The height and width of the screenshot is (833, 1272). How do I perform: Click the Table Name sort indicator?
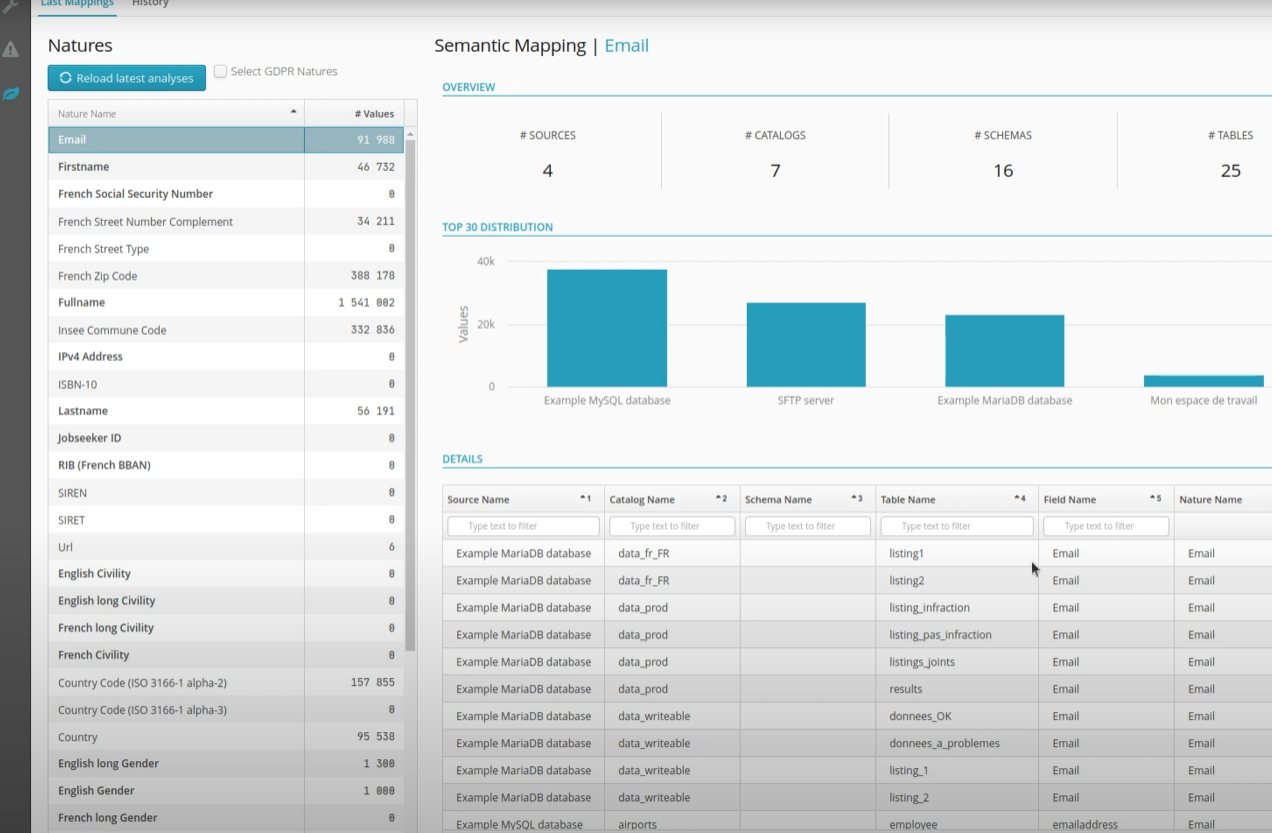[x=1019, y=498]
